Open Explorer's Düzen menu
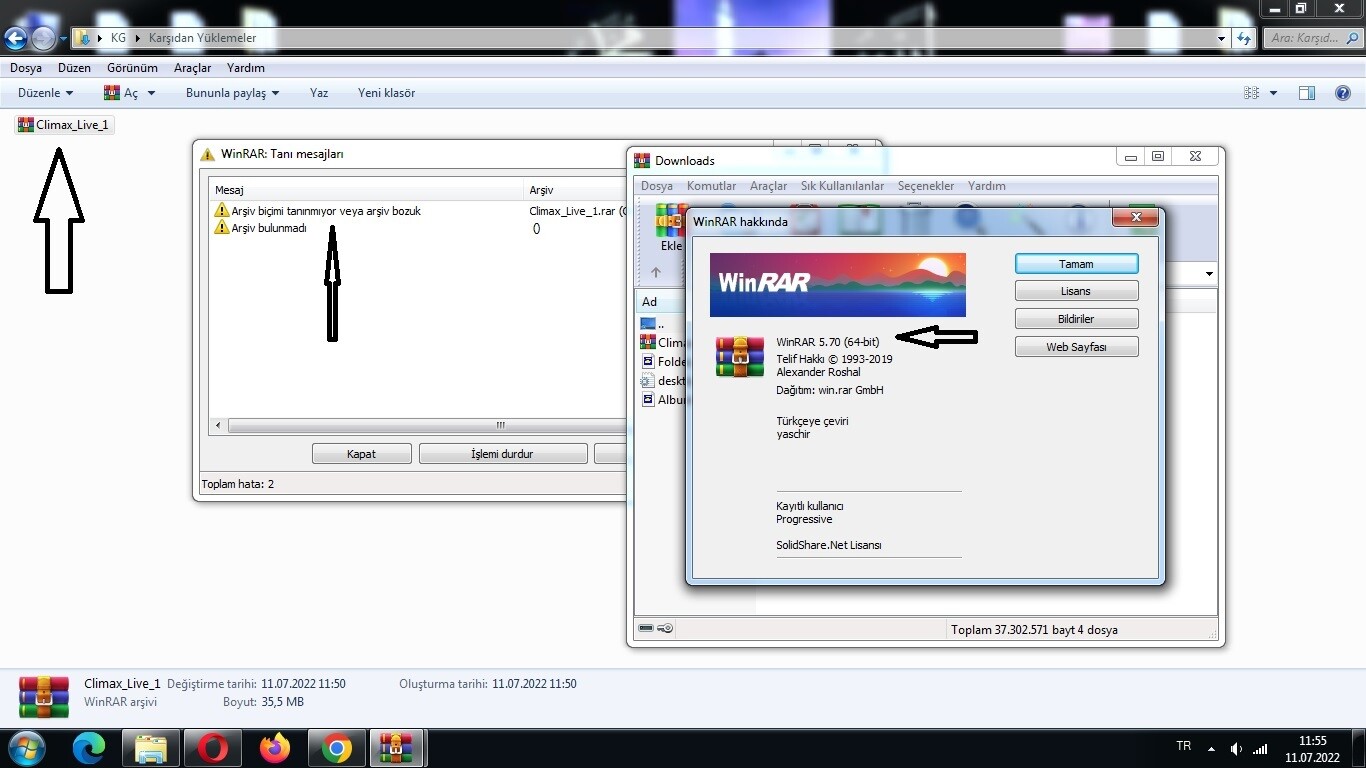 tap(74, 68)
